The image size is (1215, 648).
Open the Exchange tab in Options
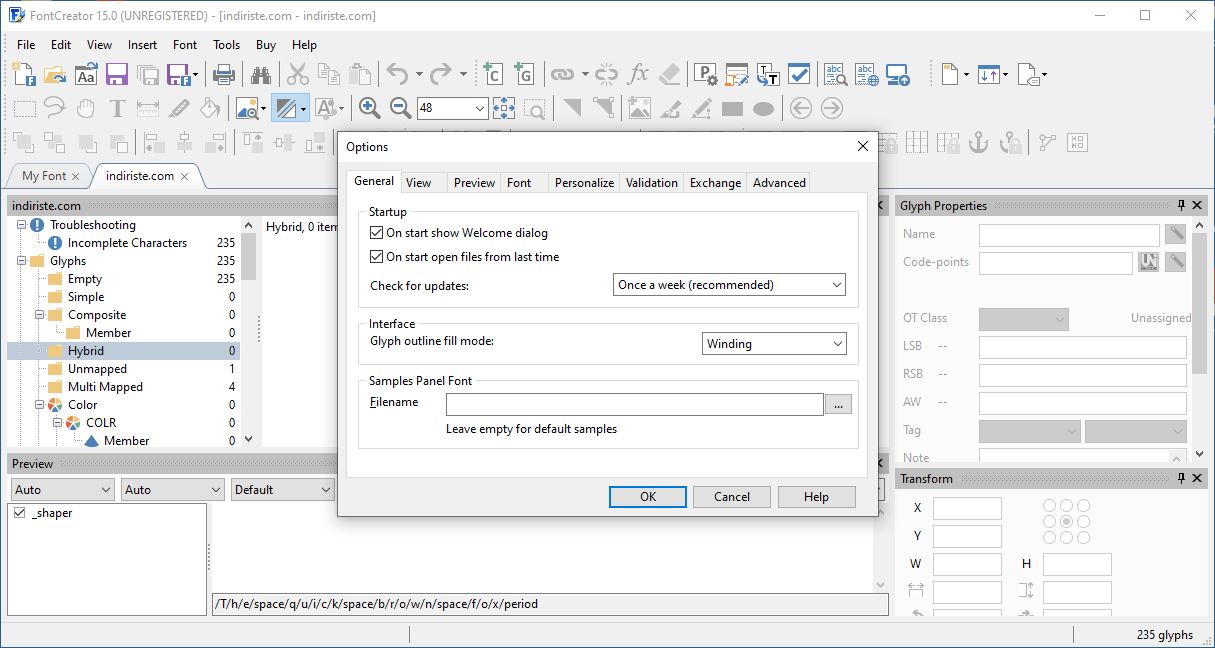pos(715,182)
